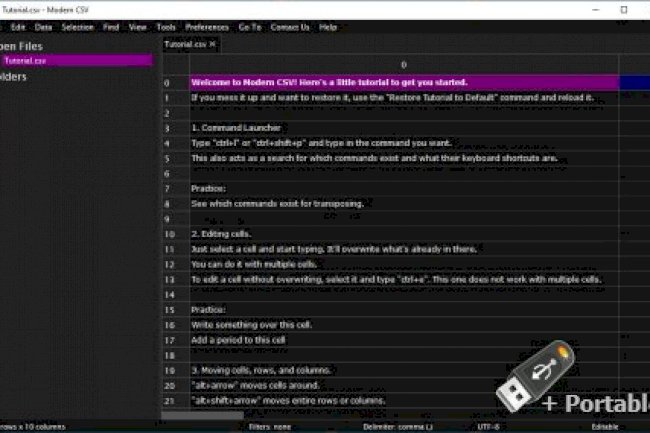The height and width of the screenshot is (433, 650).
Task: Select the "Practice:" cell in row 7
Action: (404, 189)
